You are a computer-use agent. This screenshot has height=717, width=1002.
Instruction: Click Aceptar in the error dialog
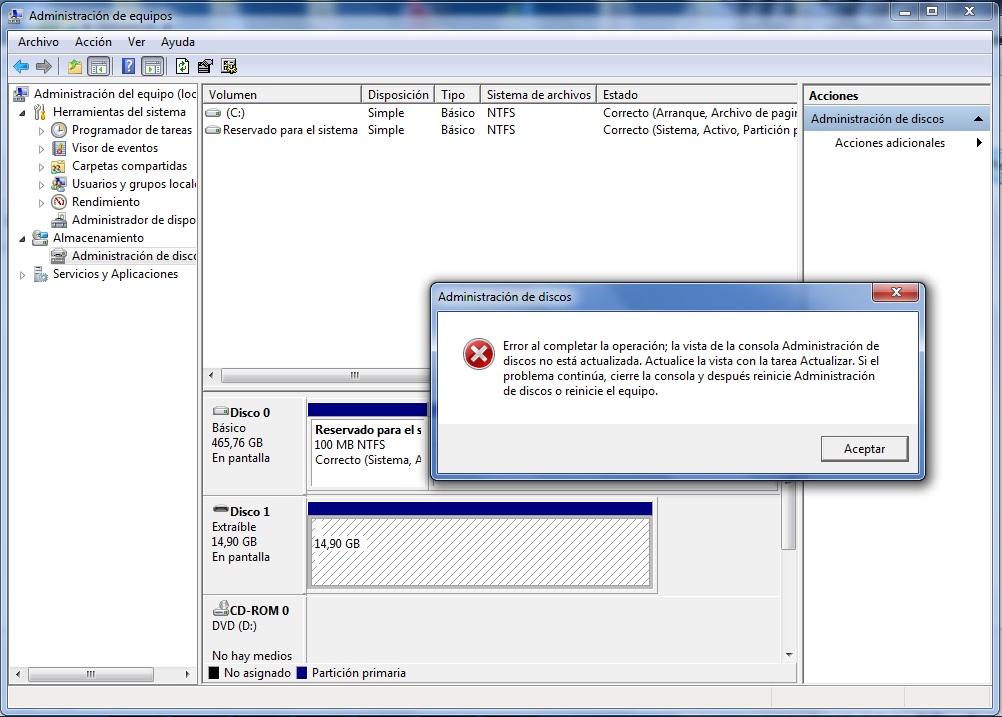click(x=864, y=449)
